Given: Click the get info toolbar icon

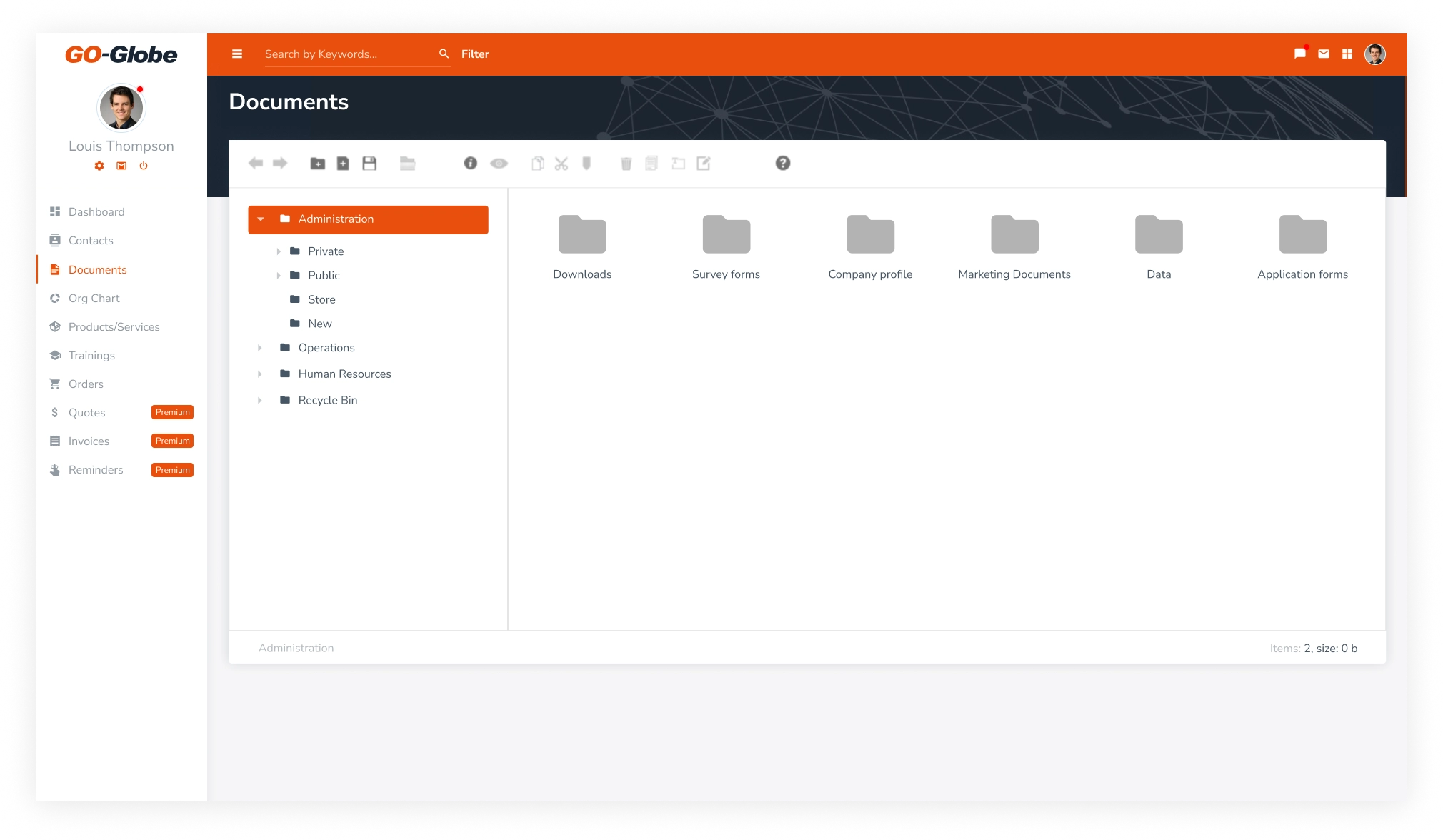Looking at the screenshot, I should [470, 164].
